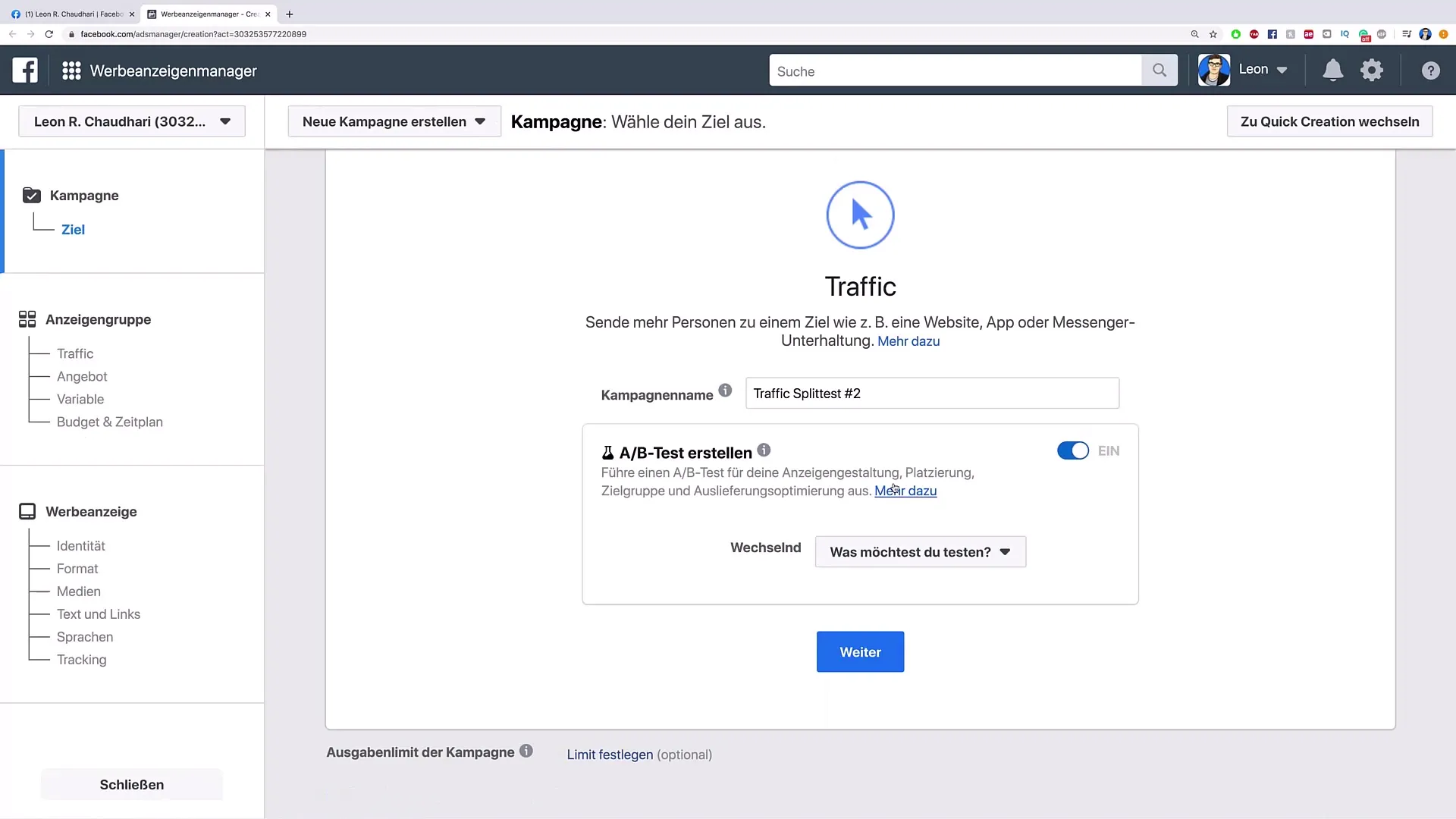Open the Leon user menu arrow
Screen dimensions: 1456x819
[1282, 70]
